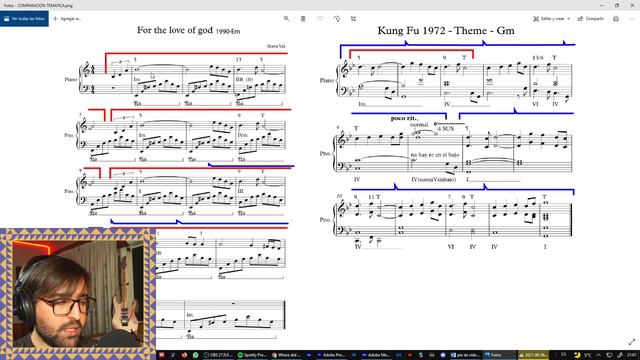Viewport: 640px width, 360px height.
Task: Delete the photo using trash icon
Action: coord(303,19)
